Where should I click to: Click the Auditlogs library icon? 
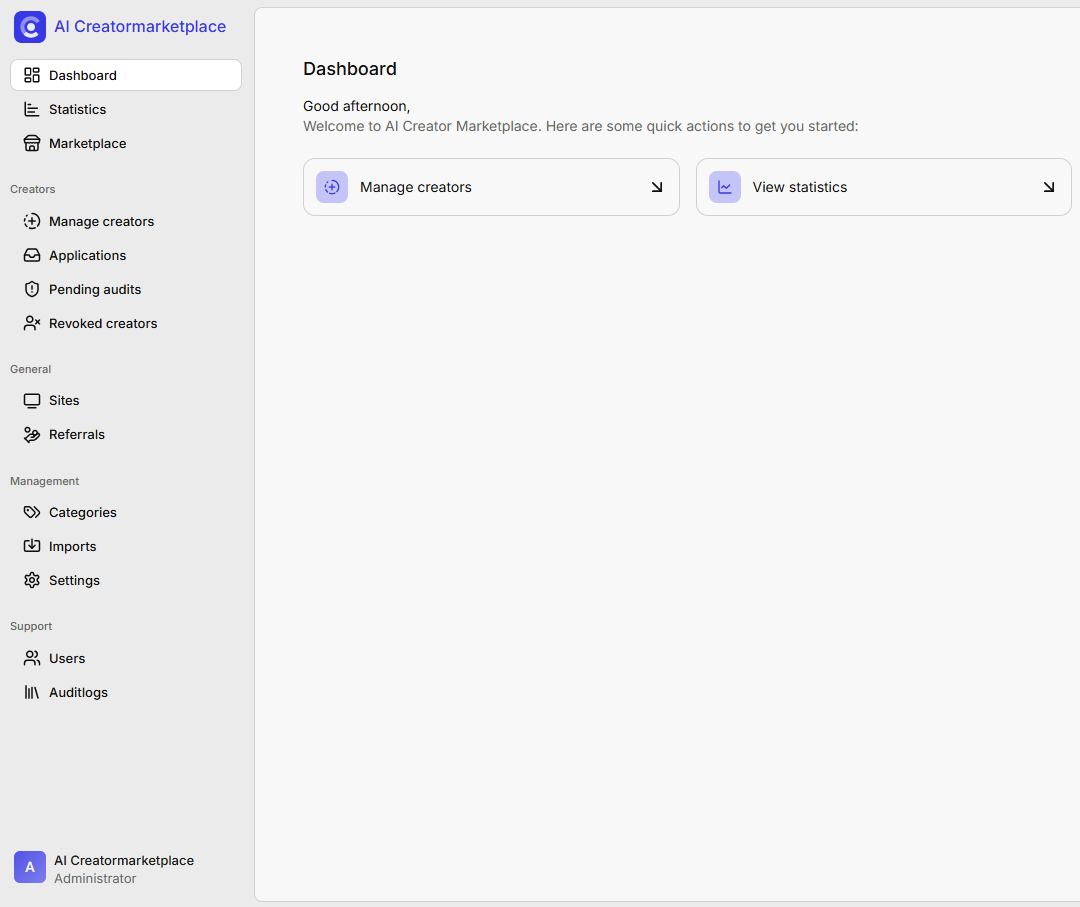tap(31, 692)
